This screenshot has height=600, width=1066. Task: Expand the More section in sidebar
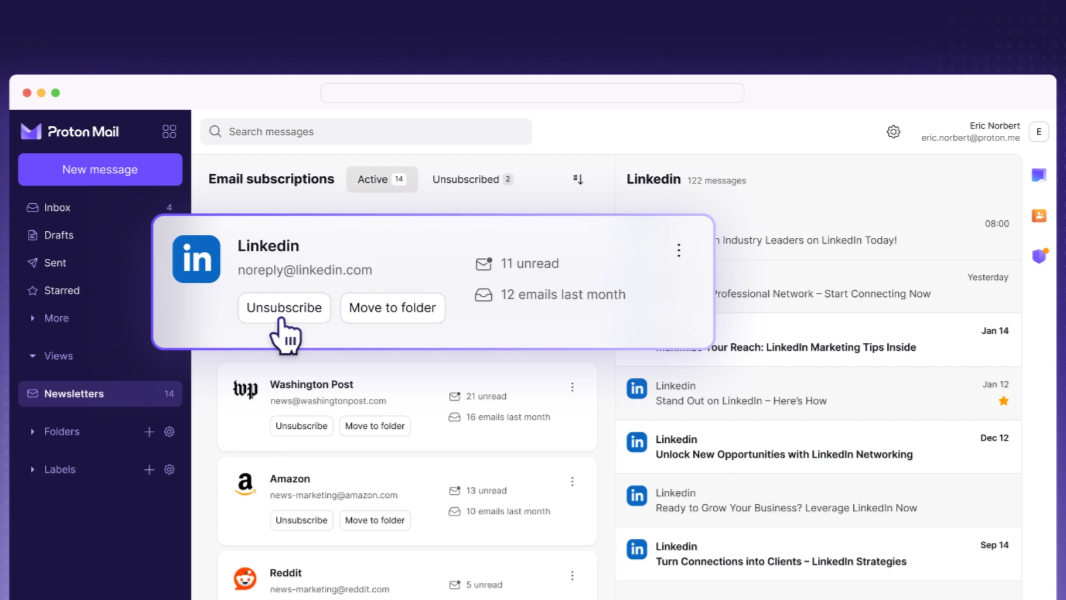(55, 317)
